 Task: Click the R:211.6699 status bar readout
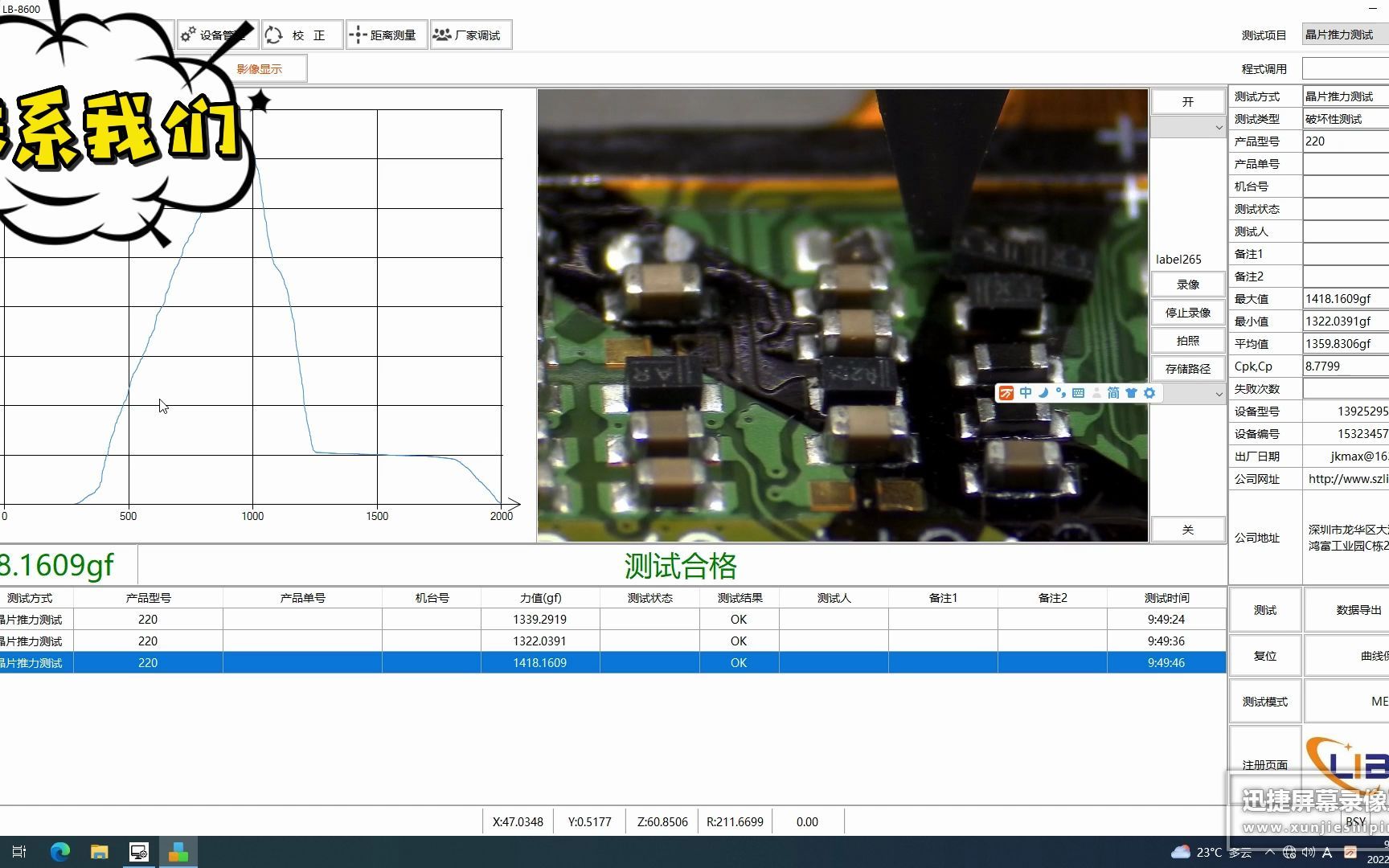tap(735, 822)
